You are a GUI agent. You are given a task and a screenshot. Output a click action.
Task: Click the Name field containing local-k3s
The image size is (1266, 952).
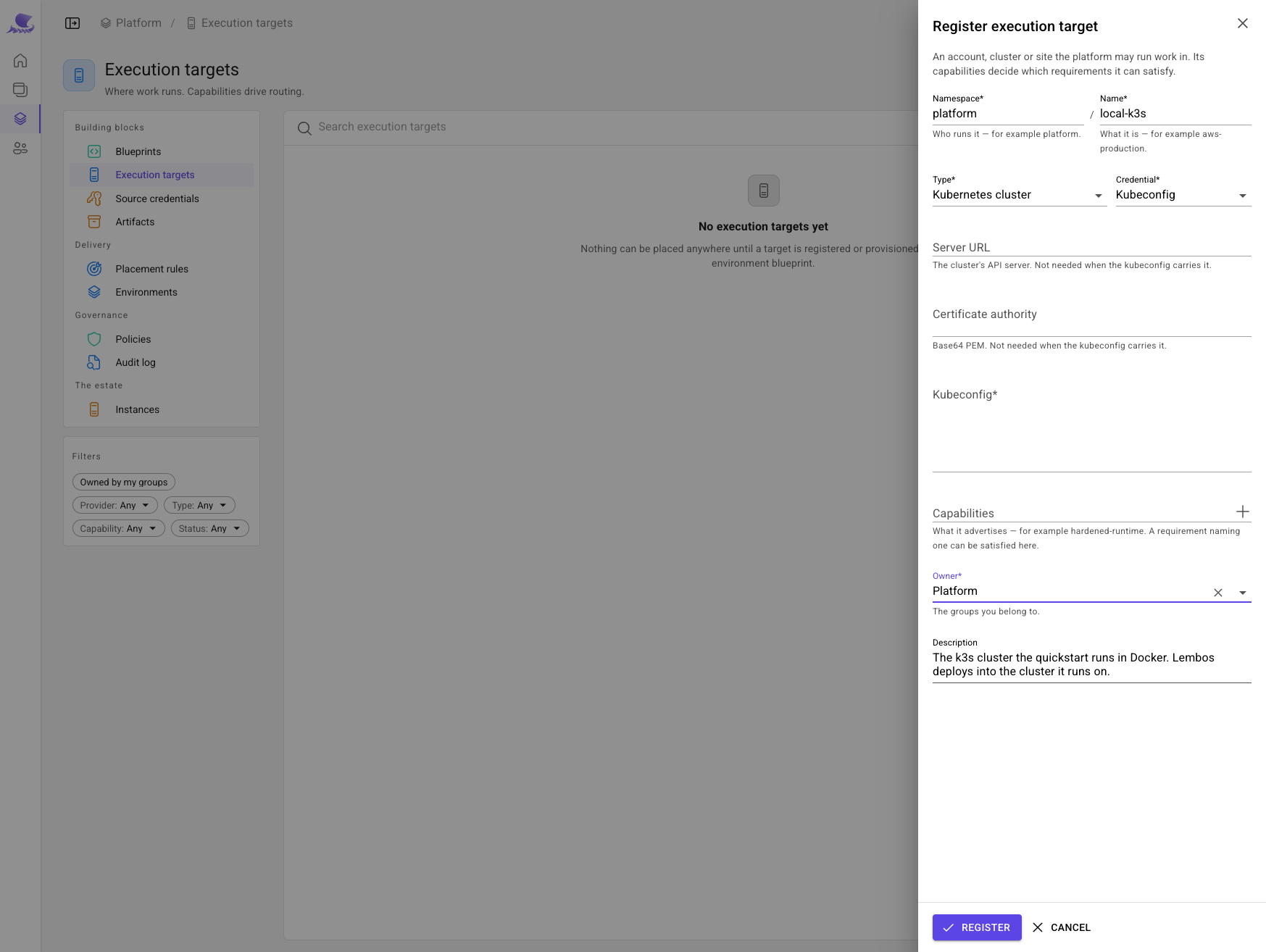coord(1175,114)
